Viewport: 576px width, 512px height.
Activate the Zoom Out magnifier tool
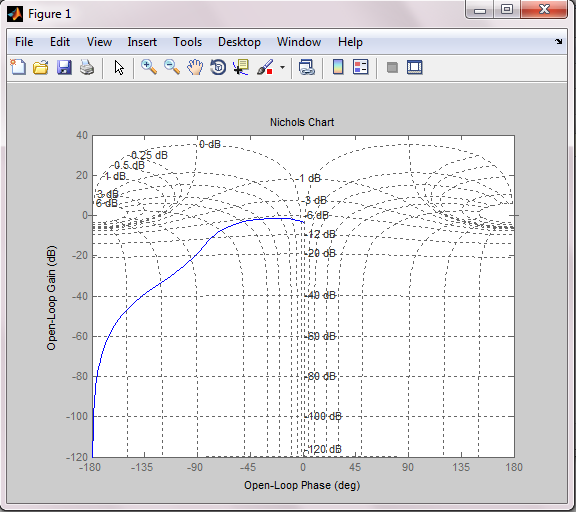click(172, 67)
